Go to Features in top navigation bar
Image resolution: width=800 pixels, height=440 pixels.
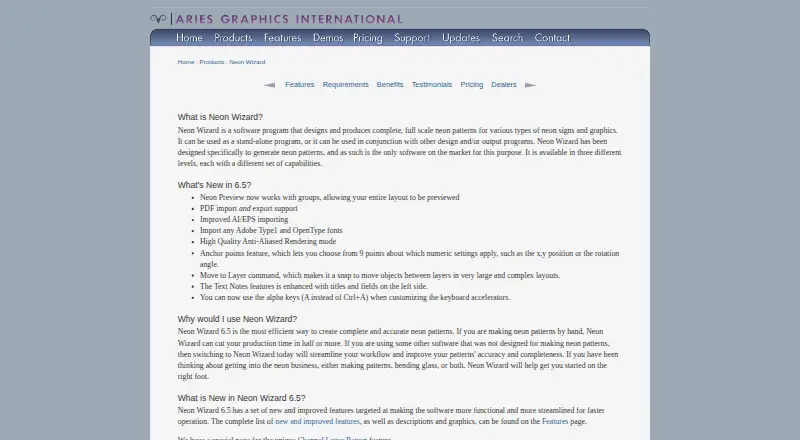tap(283, 38)
